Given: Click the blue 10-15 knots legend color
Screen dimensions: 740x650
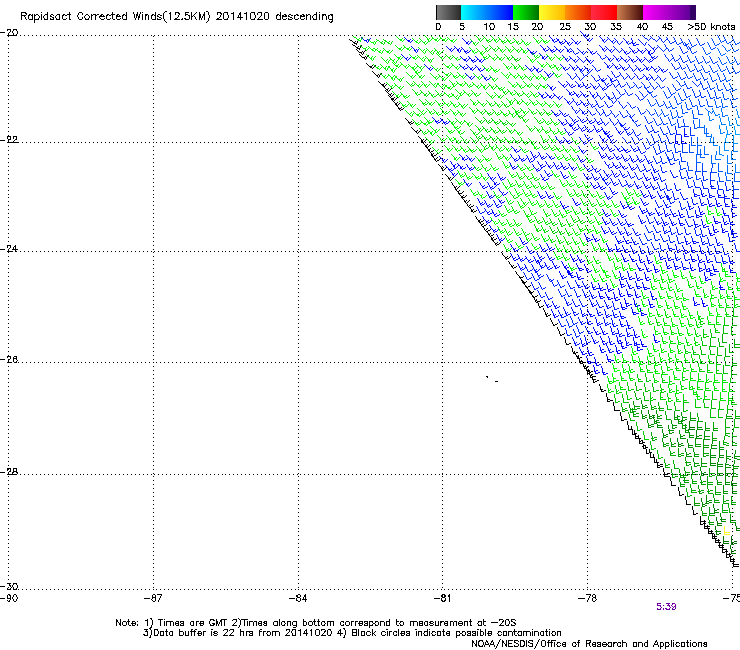Looking at the screenshot, I should [500, 12].
